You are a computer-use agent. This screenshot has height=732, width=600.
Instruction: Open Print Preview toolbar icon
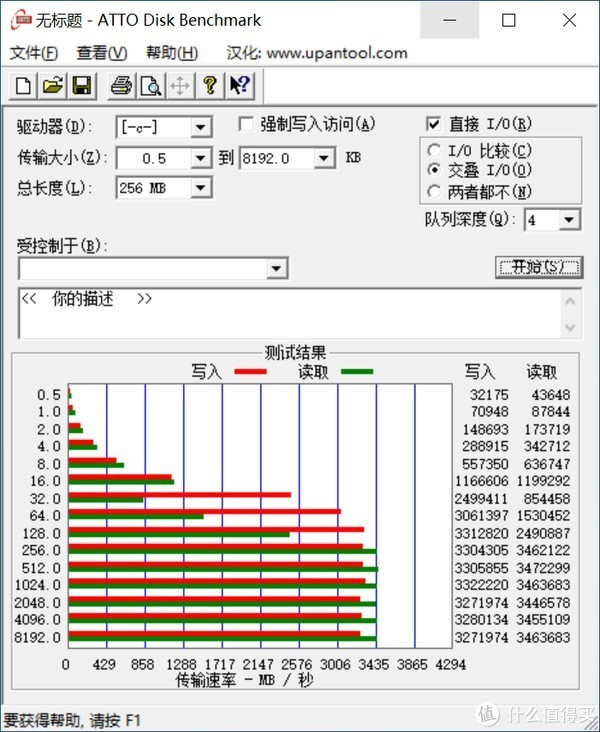click(151, 86)
